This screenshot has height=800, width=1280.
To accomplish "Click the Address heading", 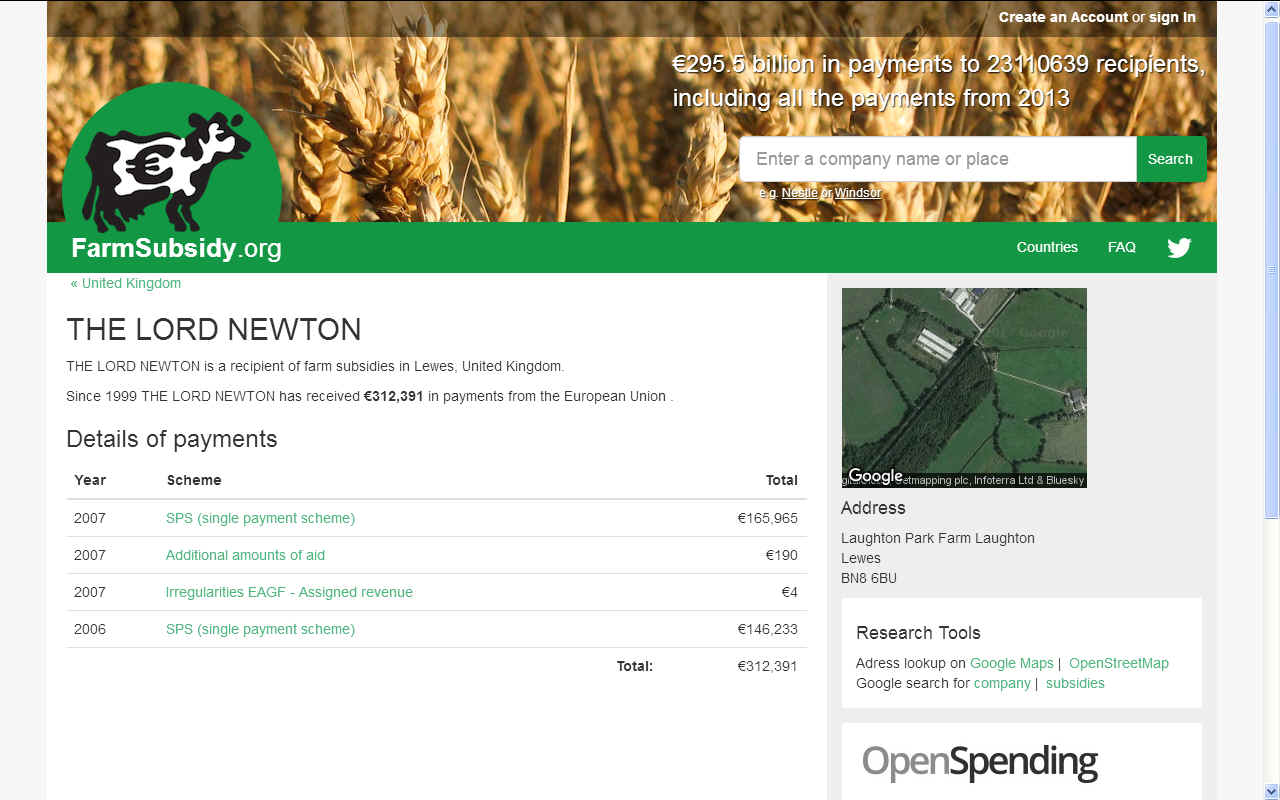I will (873, 508).
